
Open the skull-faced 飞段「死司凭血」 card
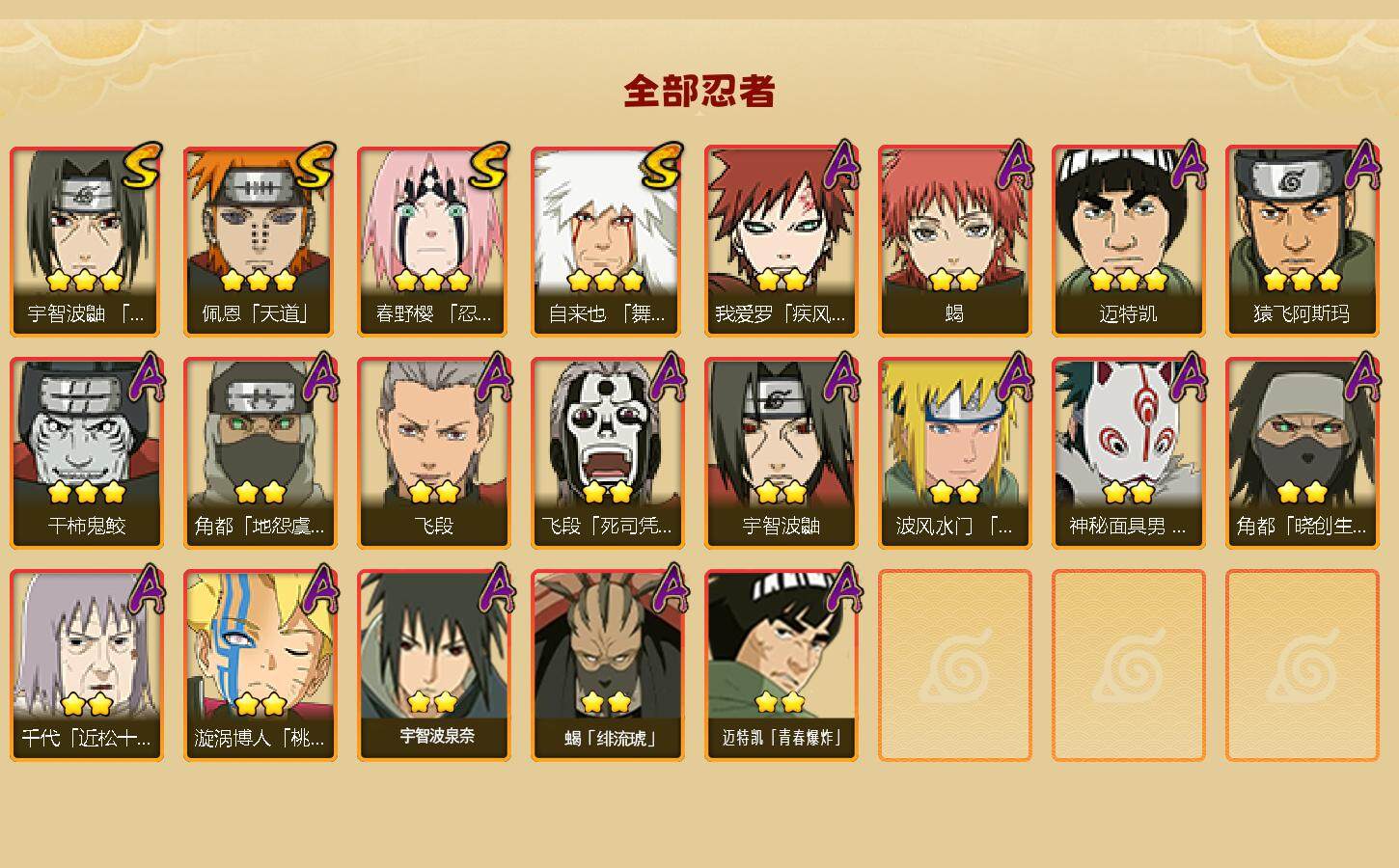coord(607,453)
